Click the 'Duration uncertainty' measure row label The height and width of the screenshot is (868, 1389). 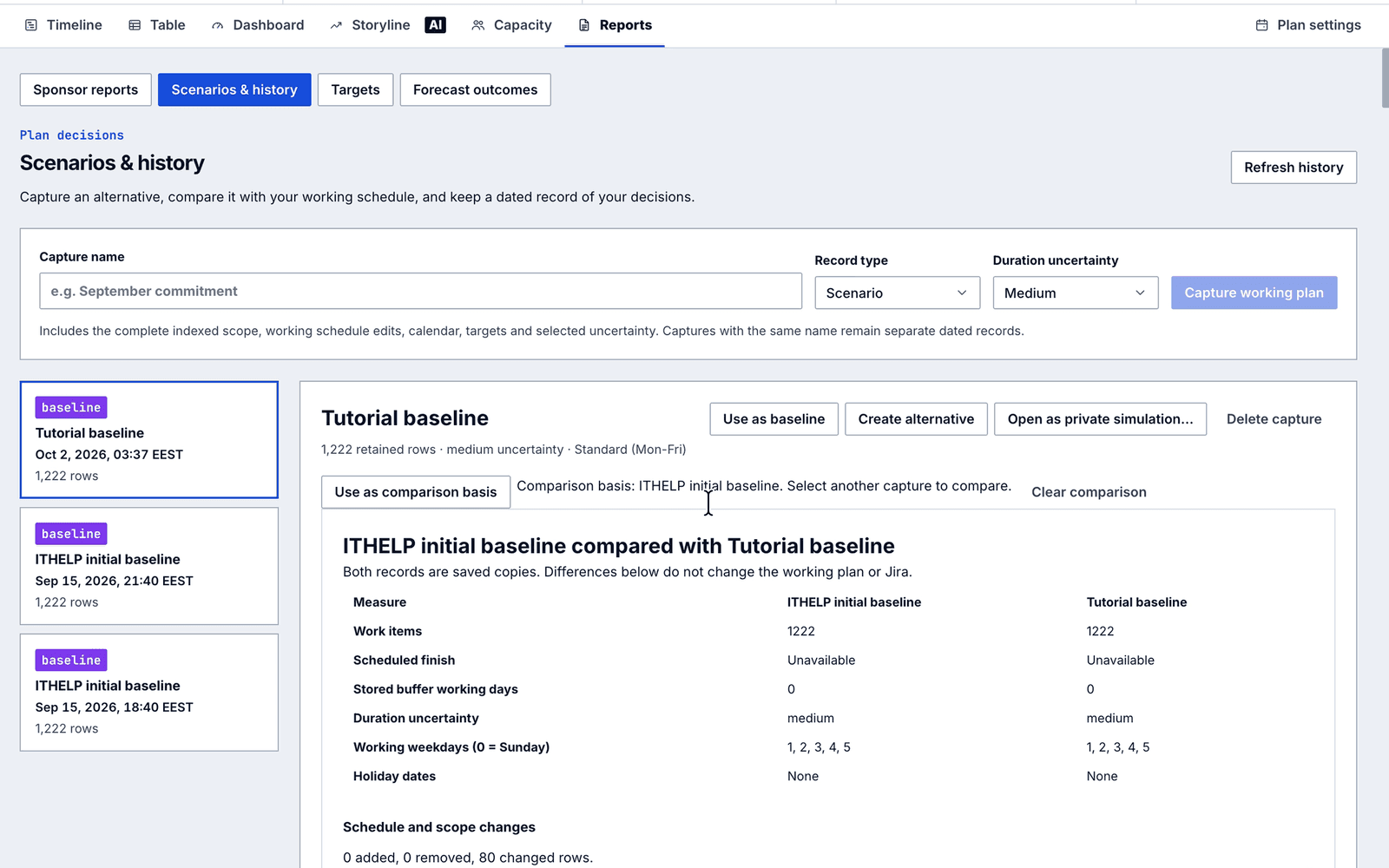click(x=416, y=719)
